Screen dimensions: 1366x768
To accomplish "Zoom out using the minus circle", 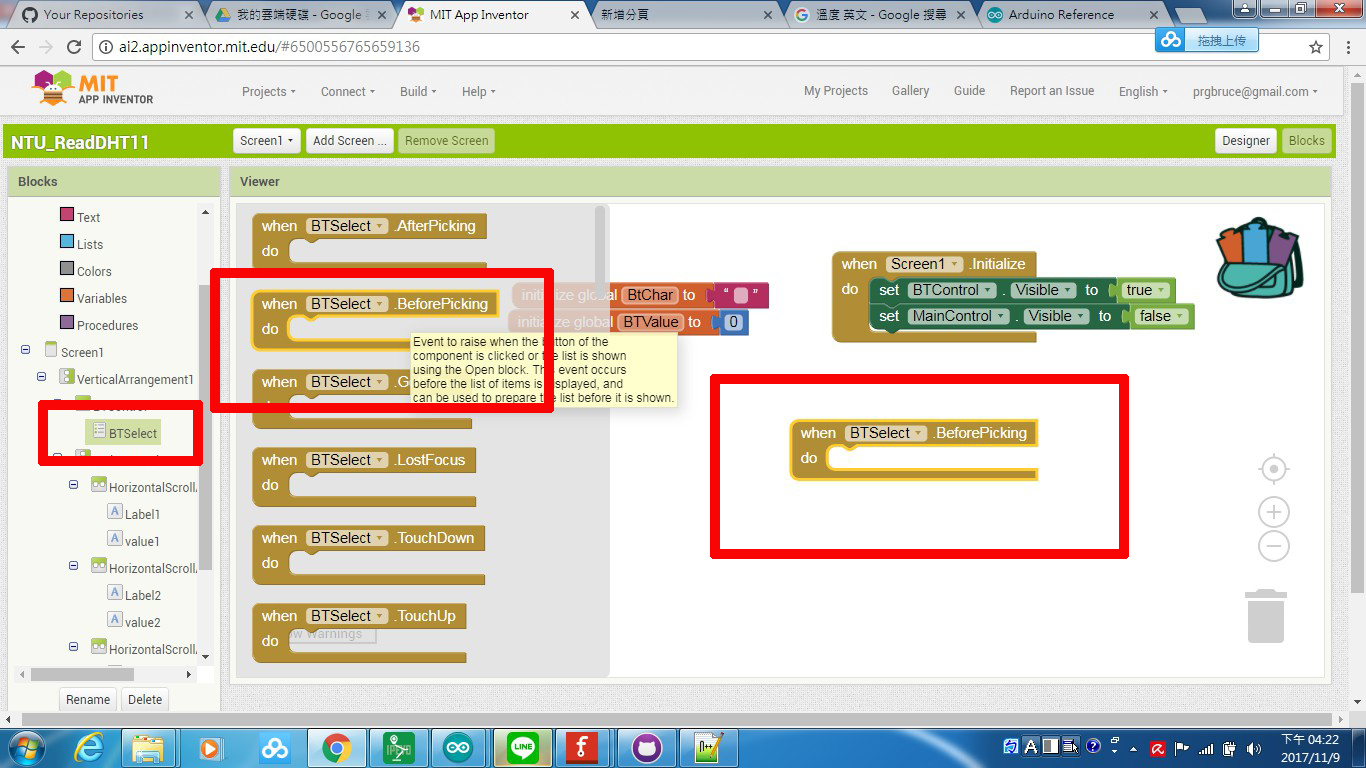I will pos(1273,546).
